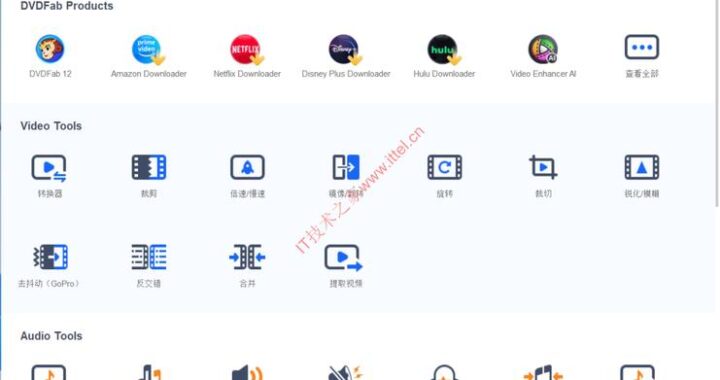720x380 pixels.
Task: Open the video converter tool (转换器)
Action: pos(49,168)
